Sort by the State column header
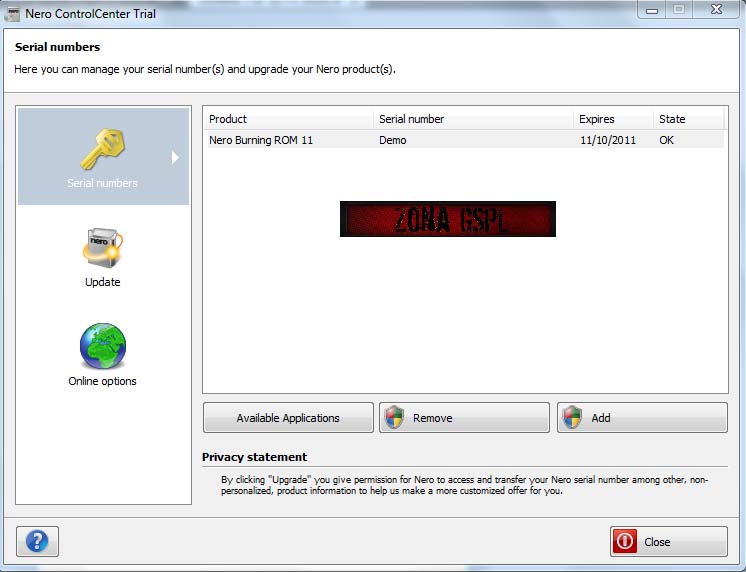The image size is (746, 572). tap(688, 119)
